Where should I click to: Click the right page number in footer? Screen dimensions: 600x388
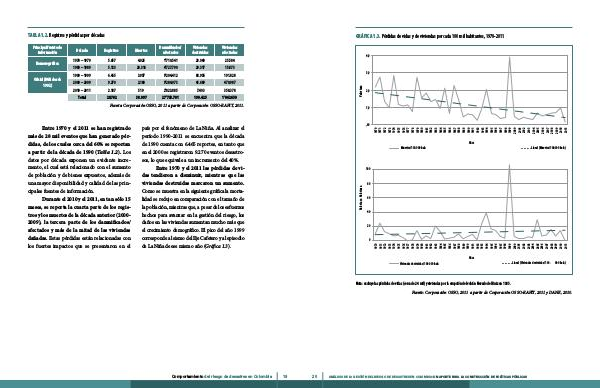[315, 377]
